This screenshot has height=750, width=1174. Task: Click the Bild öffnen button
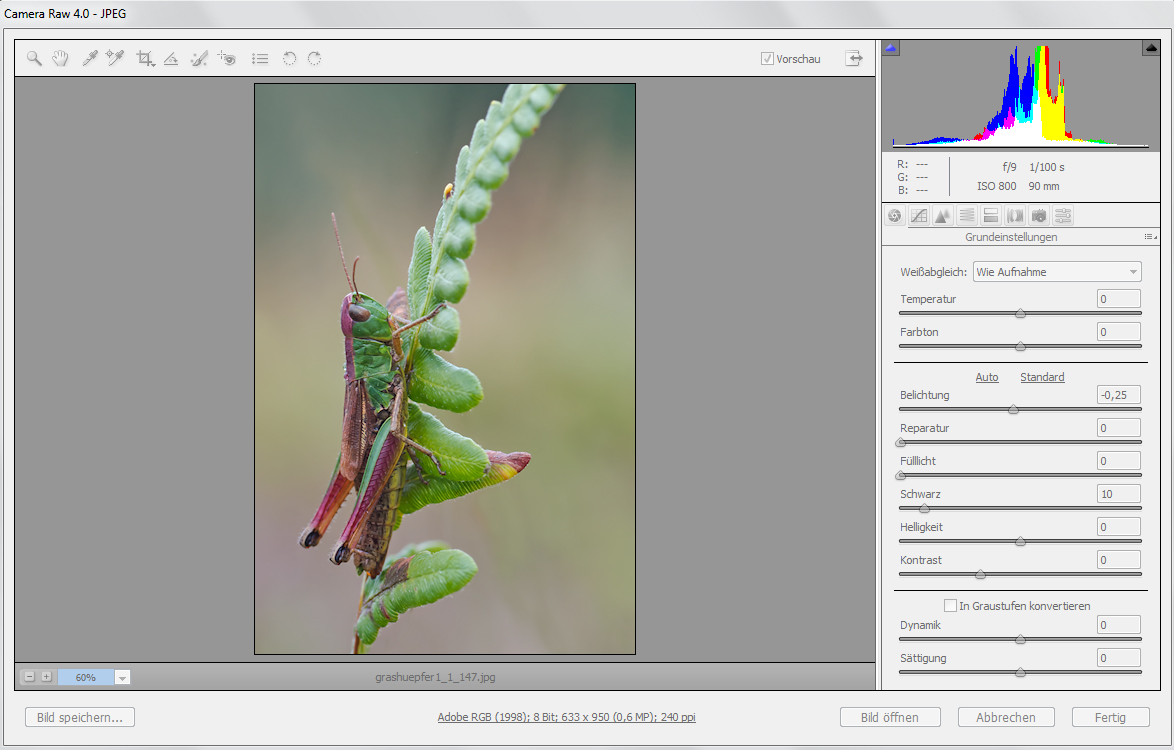tap(891, 717)
